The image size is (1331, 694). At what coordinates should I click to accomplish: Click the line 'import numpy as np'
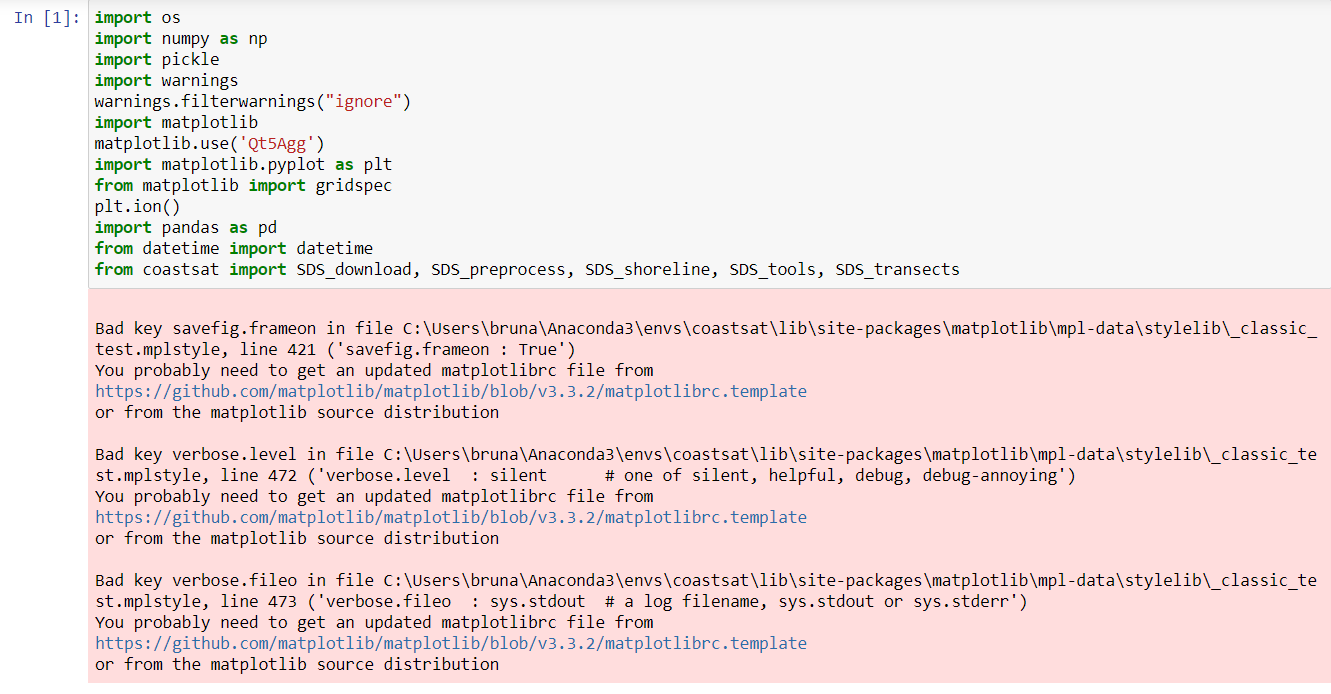coord(181,39)
